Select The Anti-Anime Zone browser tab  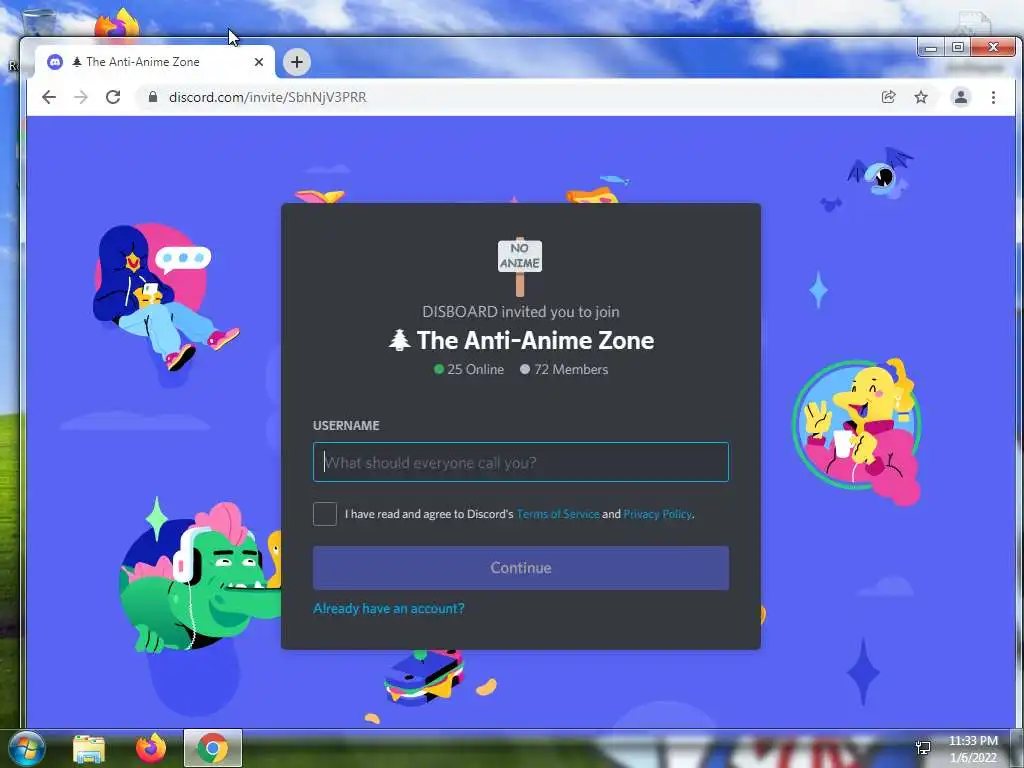coord(154,62)
